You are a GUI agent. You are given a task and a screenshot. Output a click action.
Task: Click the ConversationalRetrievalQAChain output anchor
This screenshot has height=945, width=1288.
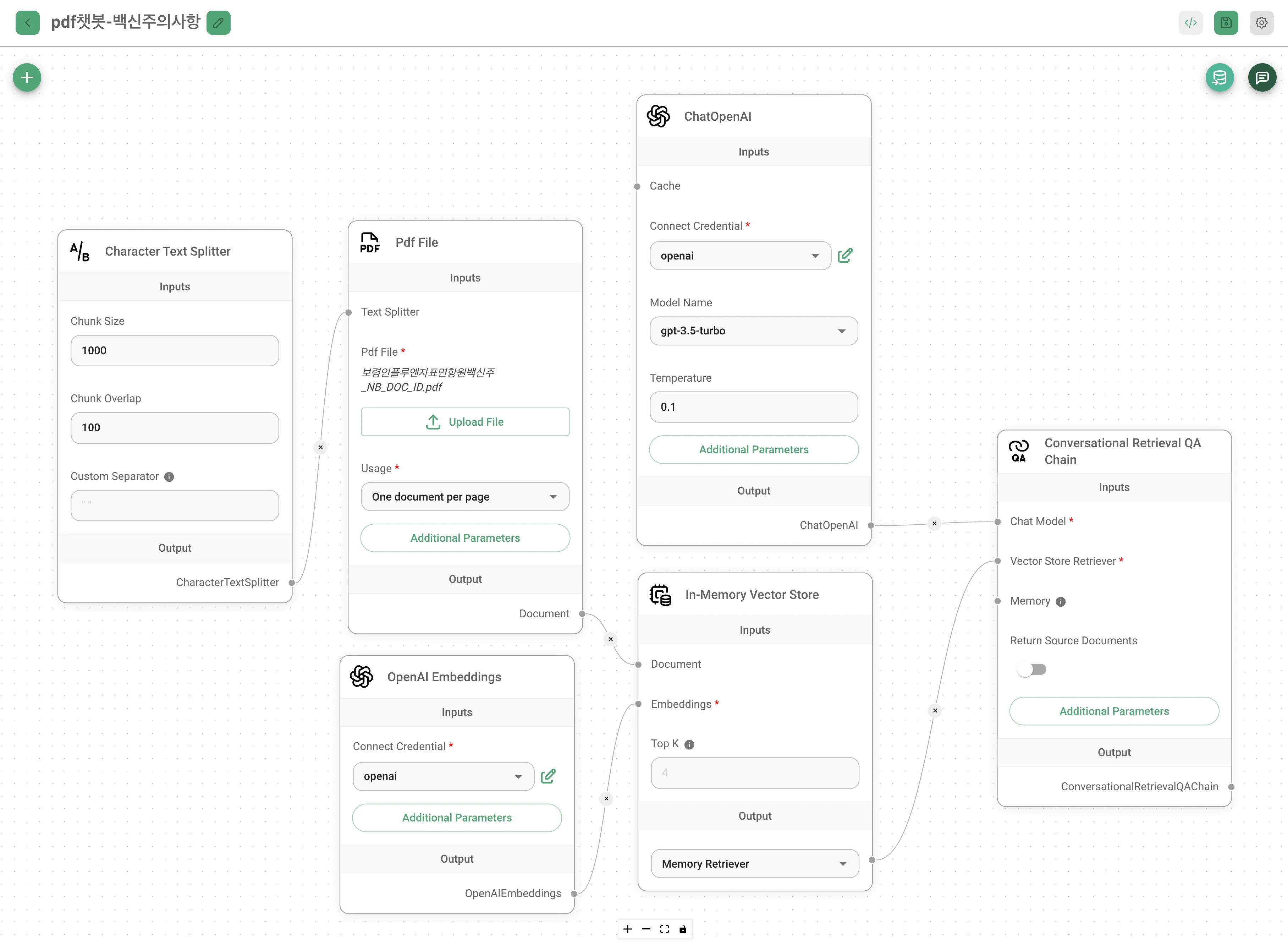pos(1231,787)
